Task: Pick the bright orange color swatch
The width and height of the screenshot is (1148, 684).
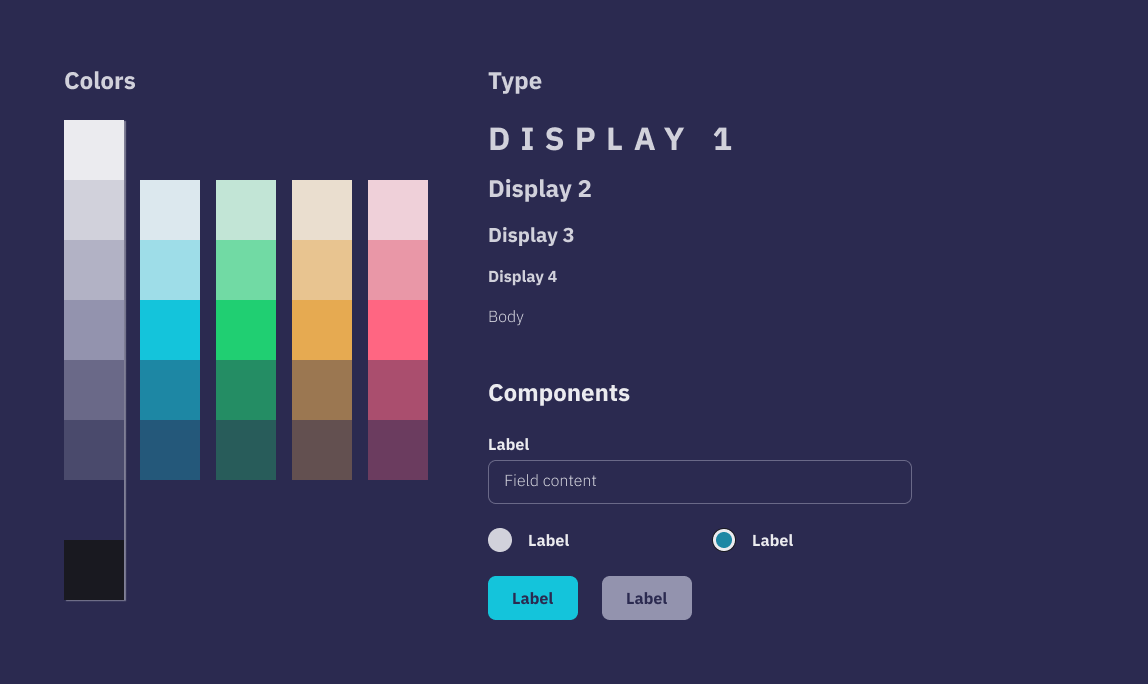Action: pos(322,330)
